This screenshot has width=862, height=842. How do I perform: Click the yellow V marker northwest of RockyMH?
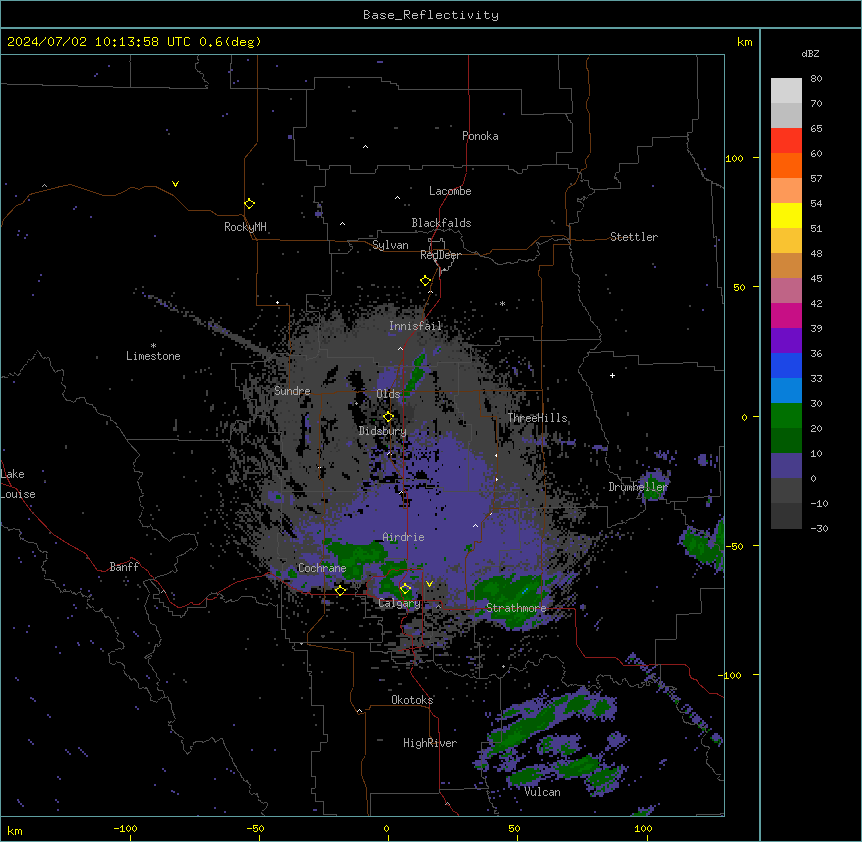(175, 184)
